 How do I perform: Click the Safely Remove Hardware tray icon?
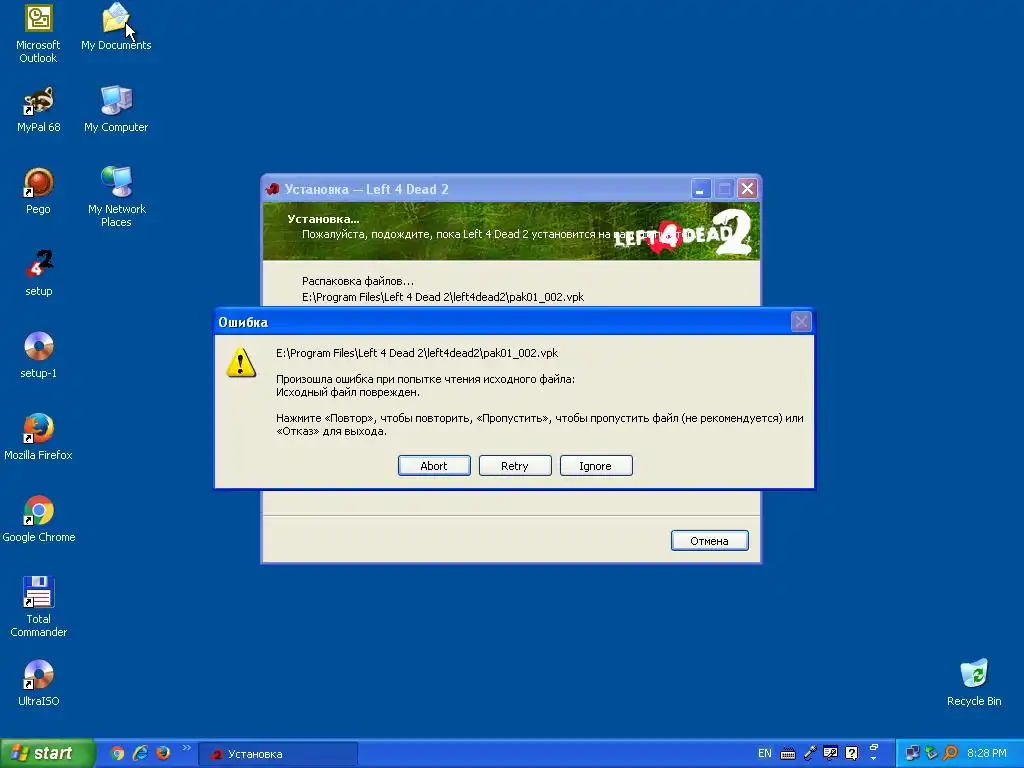pos(932,753)
